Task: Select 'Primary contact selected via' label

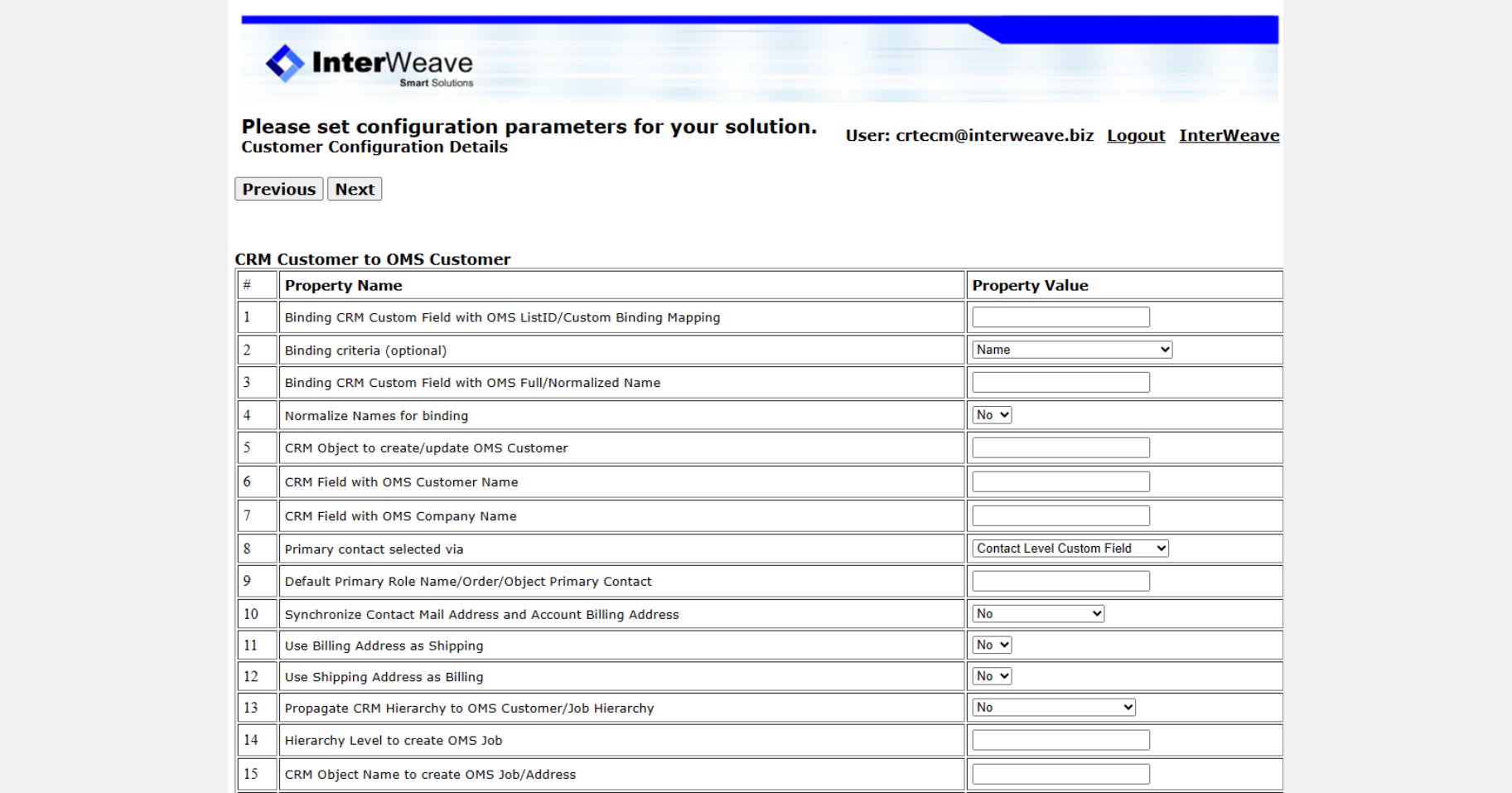Action: [374, 549]
